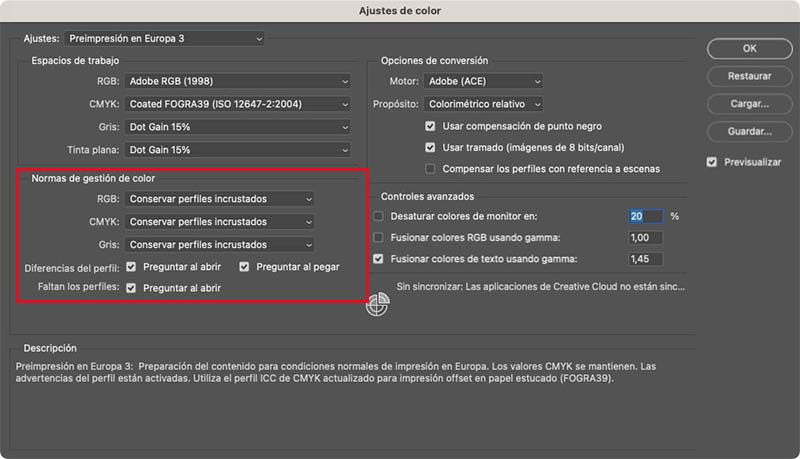Click the Preimpresión en Europa 3 description paragraph
The image size is (800, 459).
336,372
